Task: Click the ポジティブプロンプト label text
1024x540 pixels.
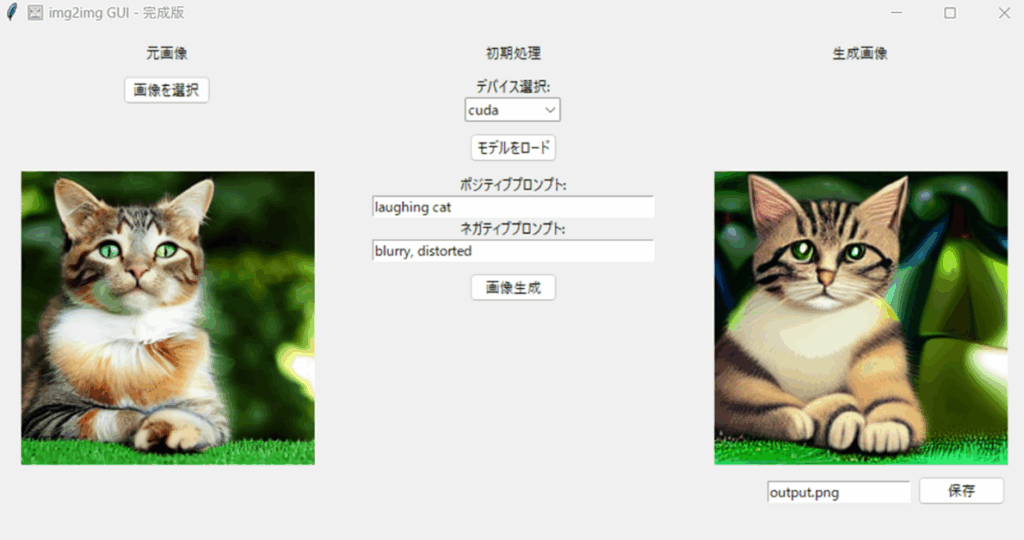Action: [513, 185]
